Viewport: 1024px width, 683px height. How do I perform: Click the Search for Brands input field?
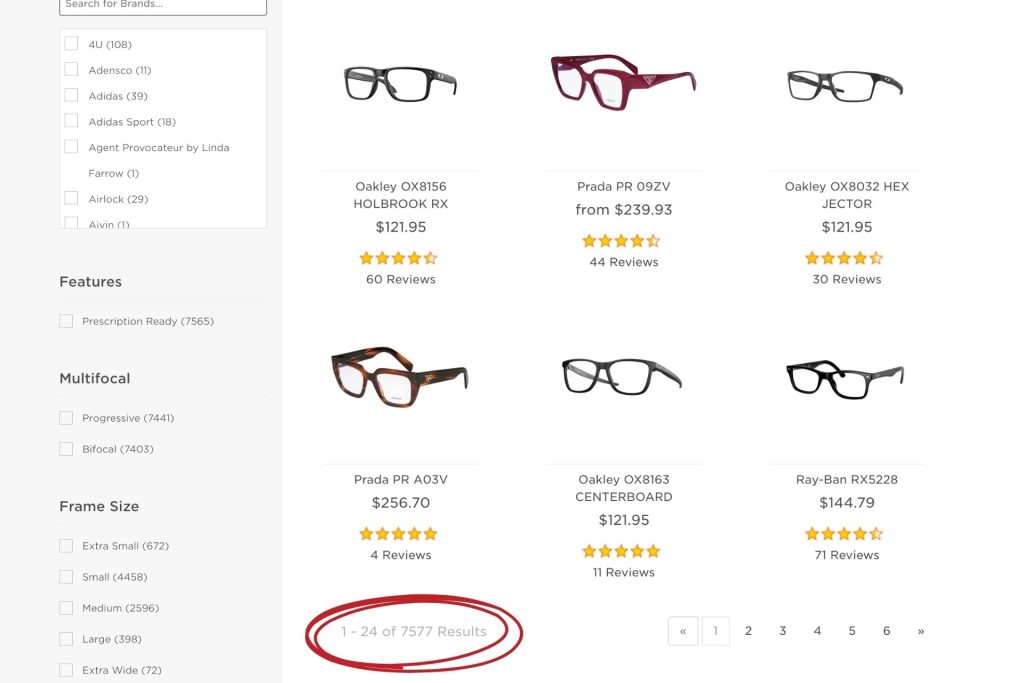click(162, 6)
